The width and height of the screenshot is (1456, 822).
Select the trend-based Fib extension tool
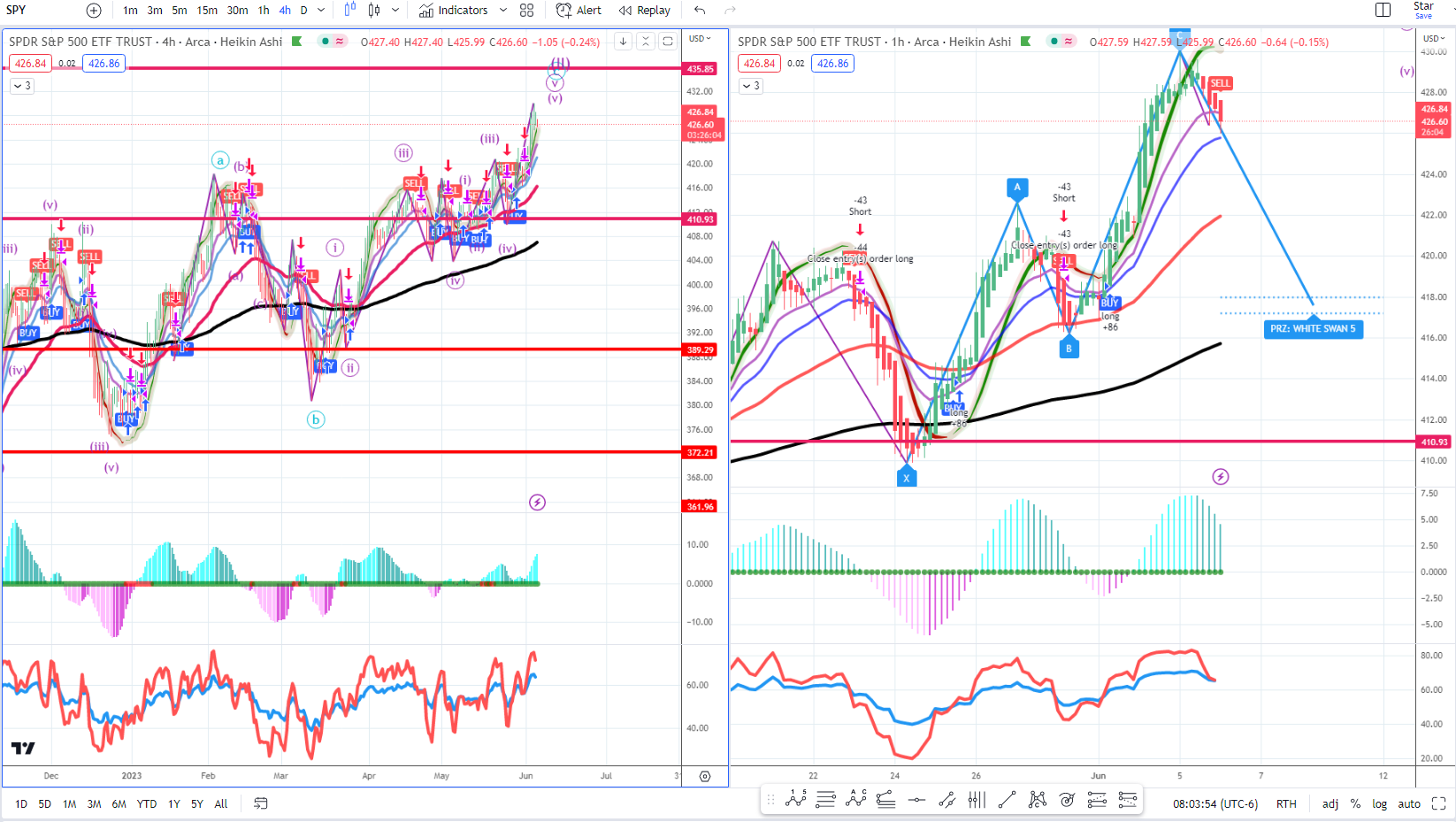click(x=885, y=800)
